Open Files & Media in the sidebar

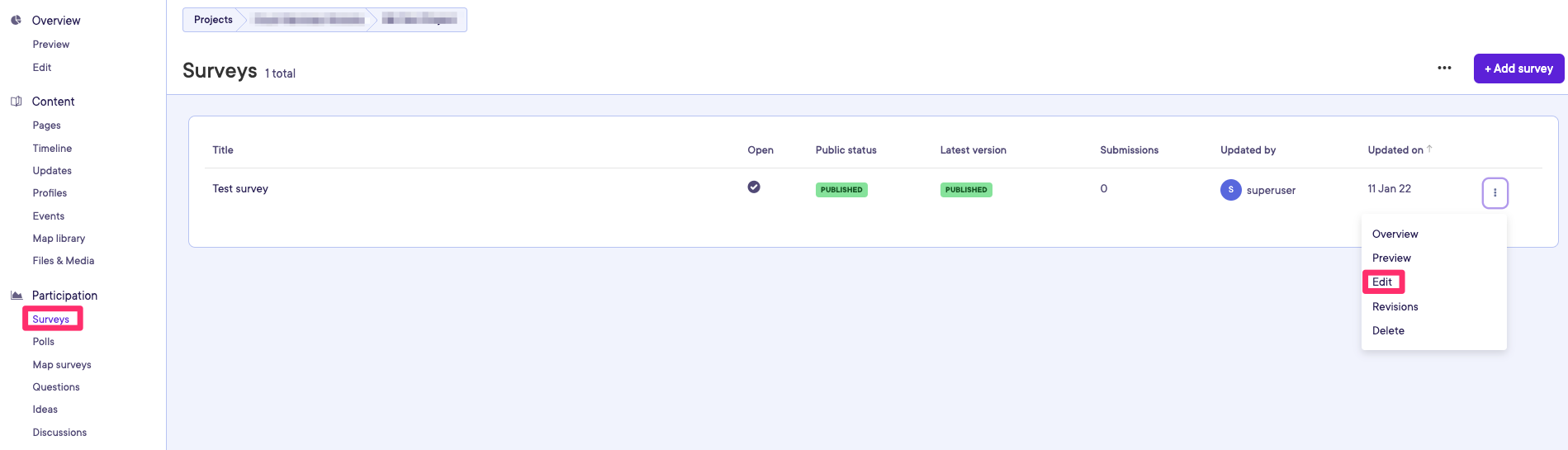tap(64, 261)
